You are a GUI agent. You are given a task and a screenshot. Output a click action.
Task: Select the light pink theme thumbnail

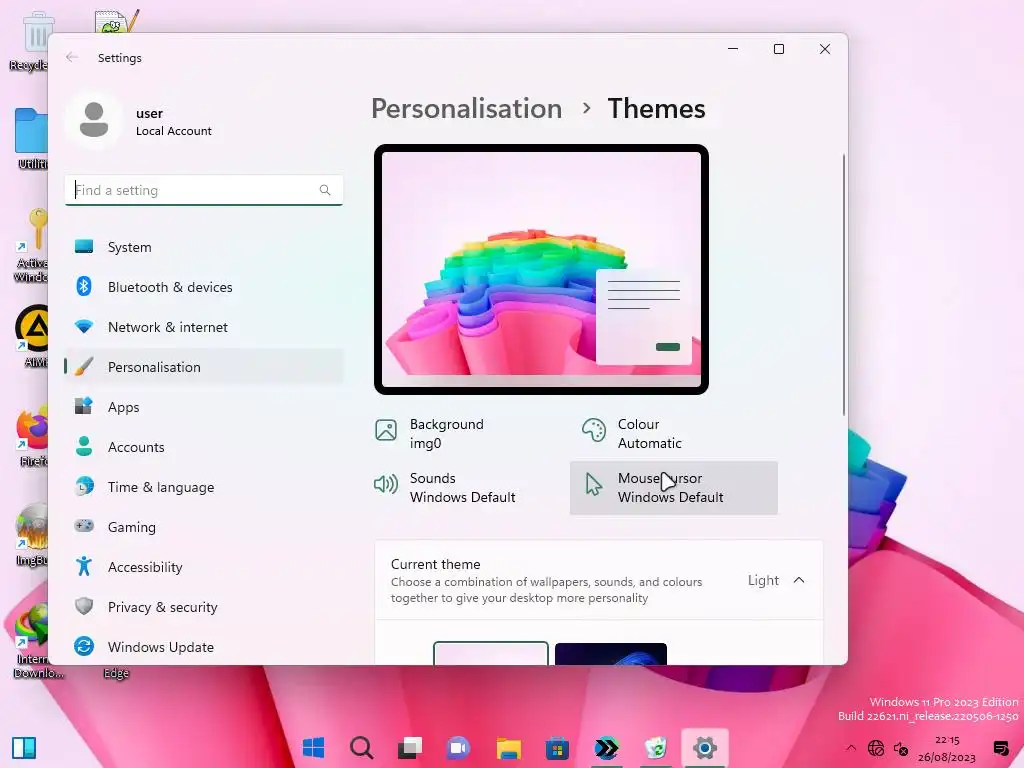(491, 654)
